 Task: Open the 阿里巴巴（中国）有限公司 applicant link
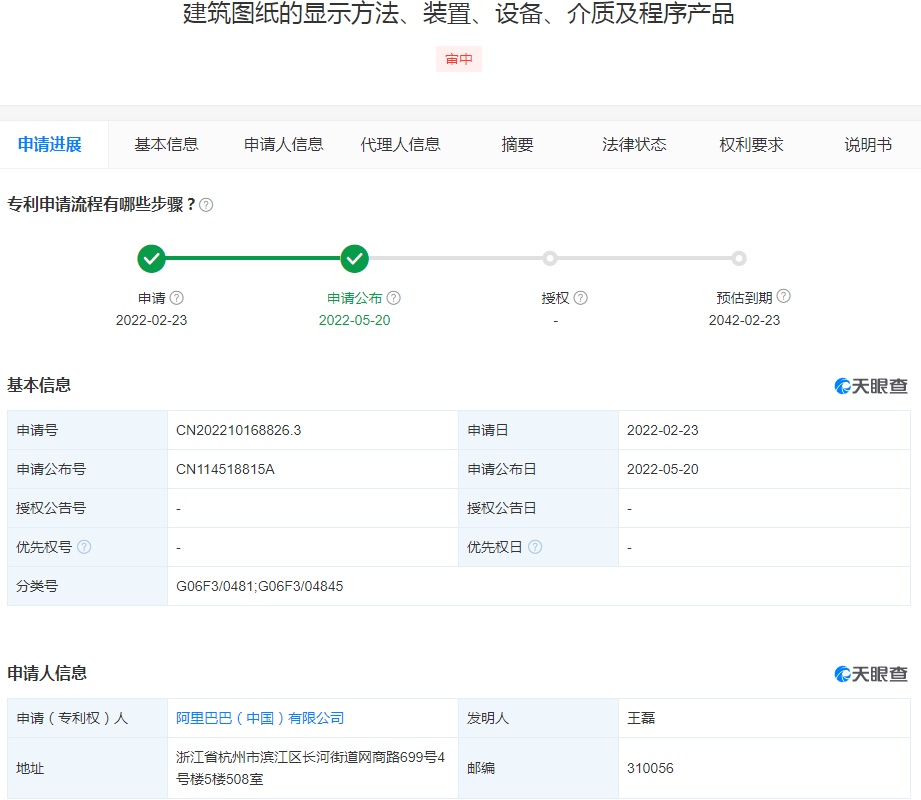tap(260, 718)
